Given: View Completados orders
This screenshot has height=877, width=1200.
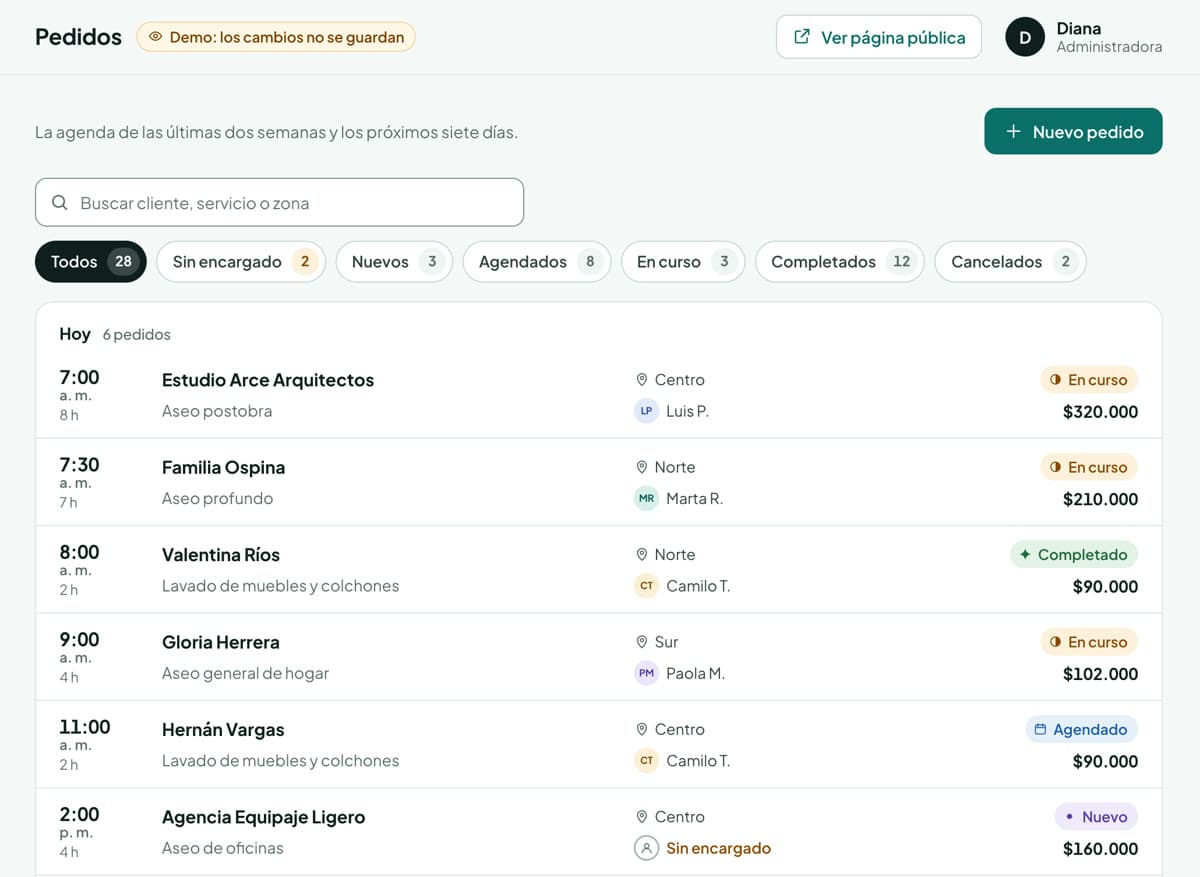Looking at the screenshot, I should (840, 262).
